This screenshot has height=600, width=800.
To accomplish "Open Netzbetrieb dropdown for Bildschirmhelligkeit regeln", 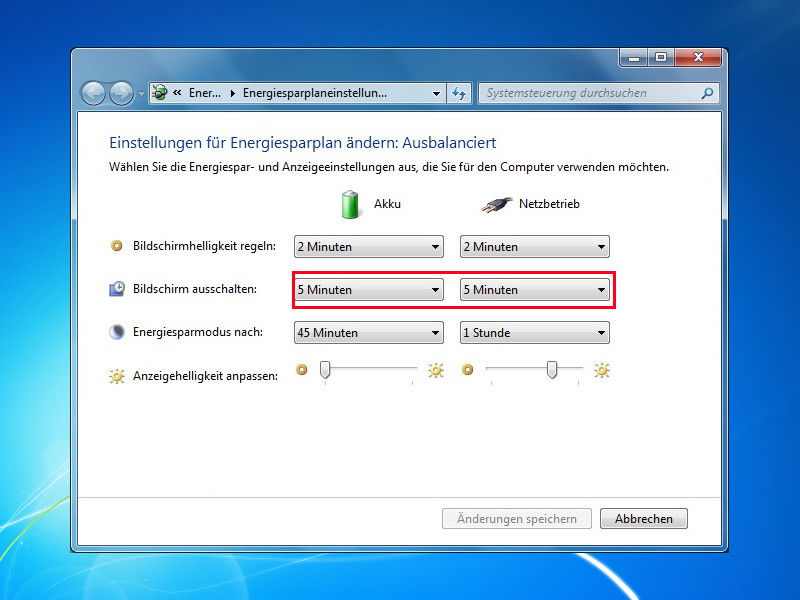I will pos(535,246).
